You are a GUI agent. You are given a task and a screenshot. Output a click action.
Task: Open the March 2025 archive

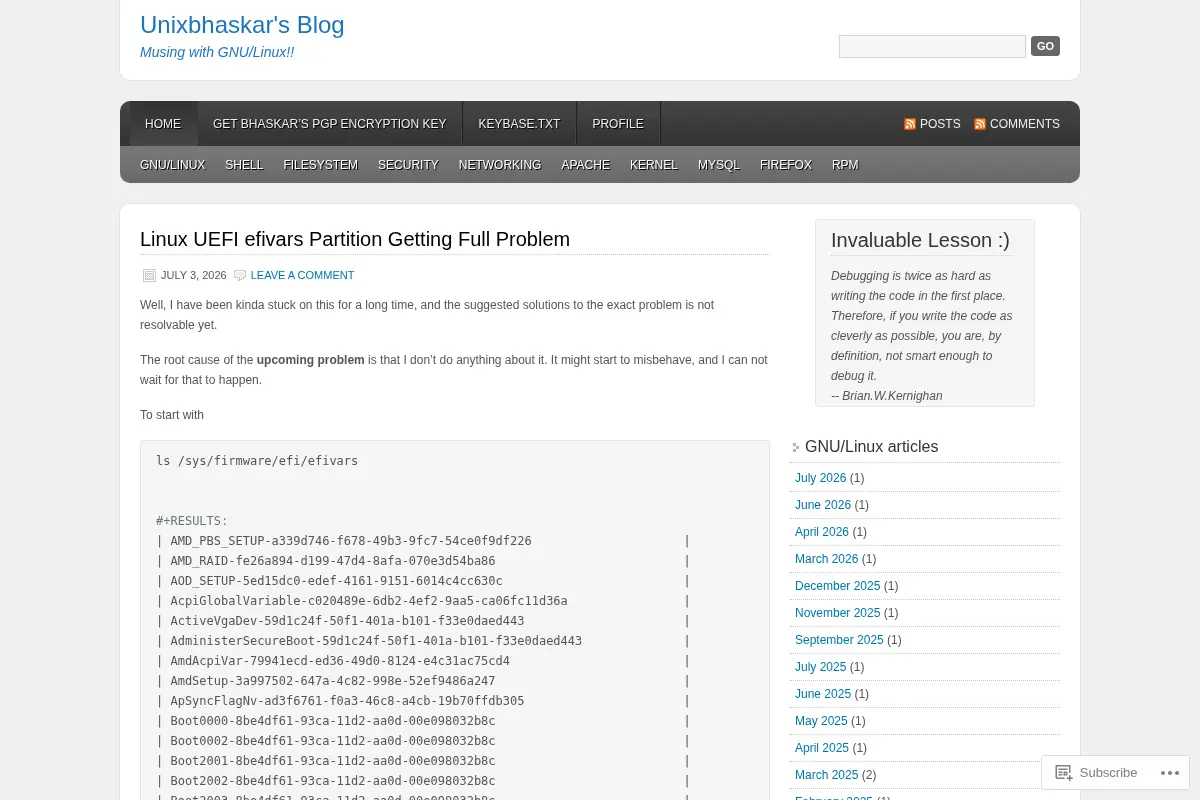pyautogui.click(x=827, y=775)
